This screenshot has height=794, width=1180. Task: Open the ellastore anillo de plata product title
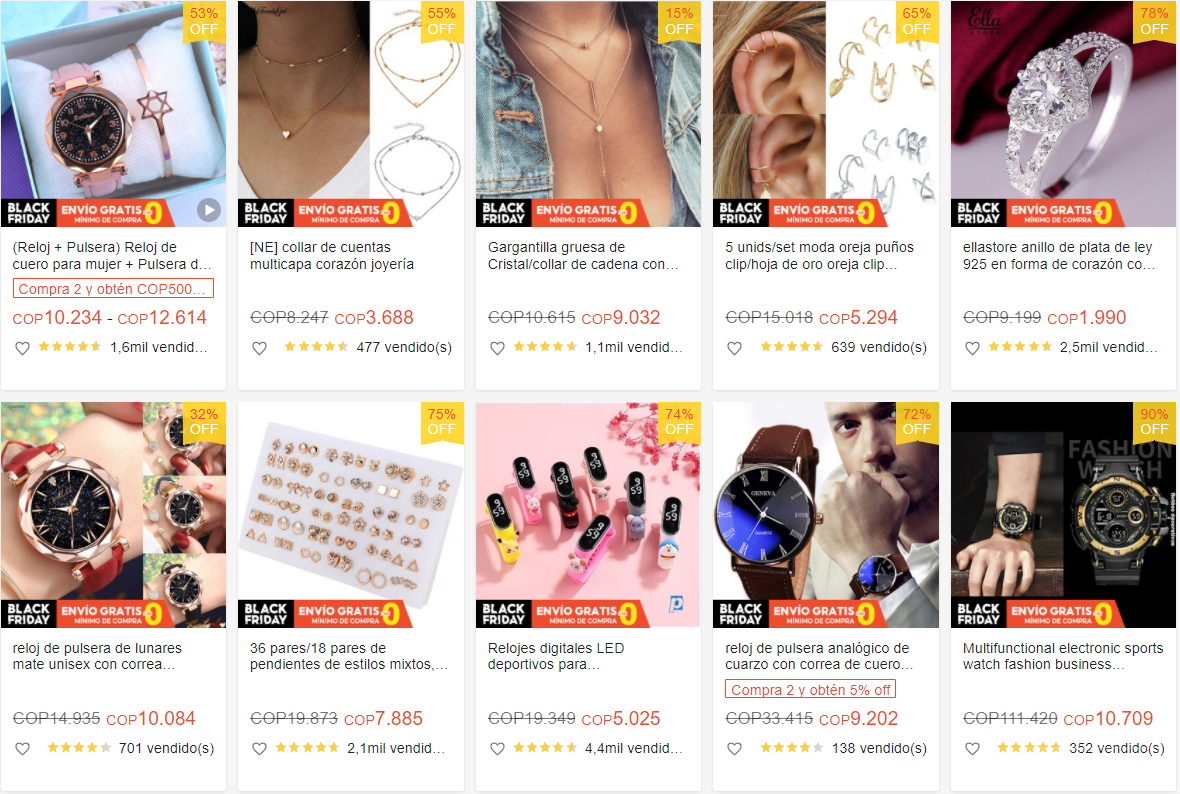coord(1058,256)
